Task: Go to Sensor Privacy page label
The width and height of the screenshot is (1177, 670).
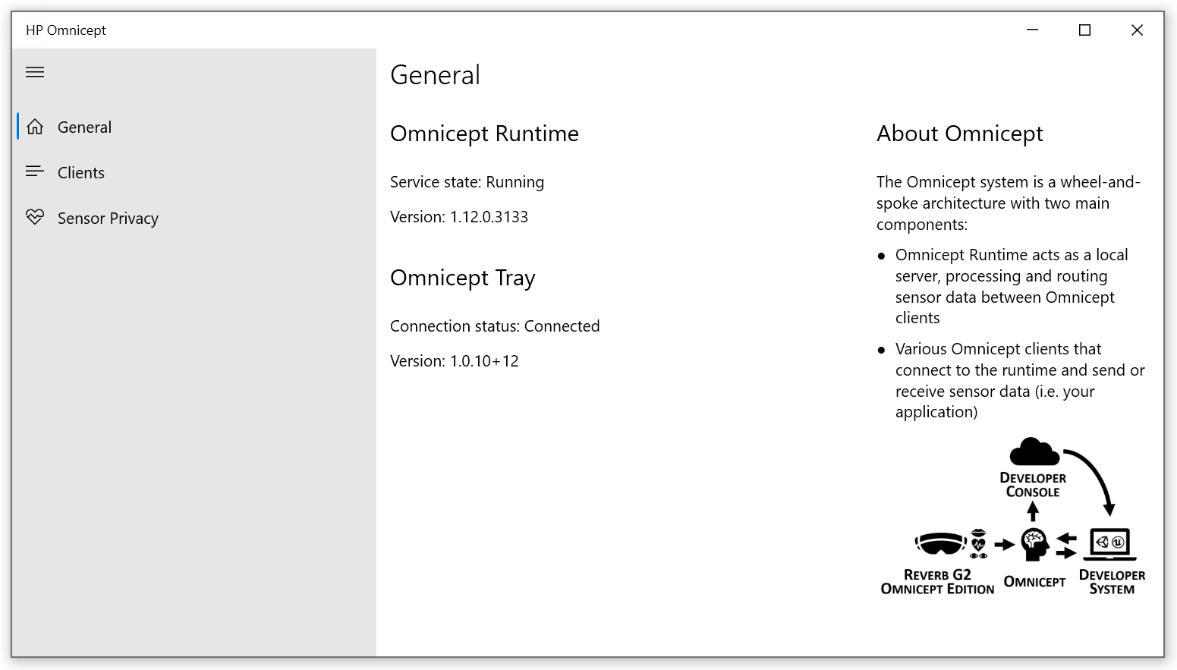Action: [x=108, y=218]
